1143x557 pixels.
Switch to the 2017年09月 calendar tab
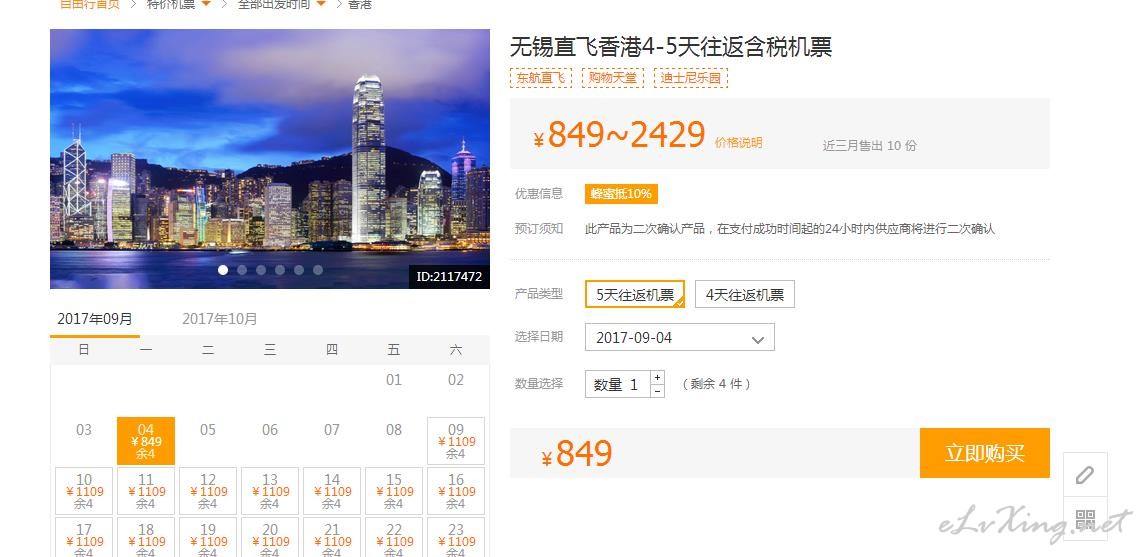(95, 319)
